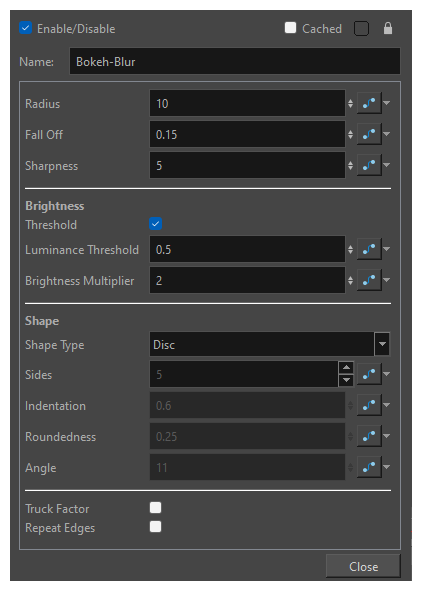Click the function curve icon for Luminance Threshold
The image size is (422, 591).
(x=369, y=249)
